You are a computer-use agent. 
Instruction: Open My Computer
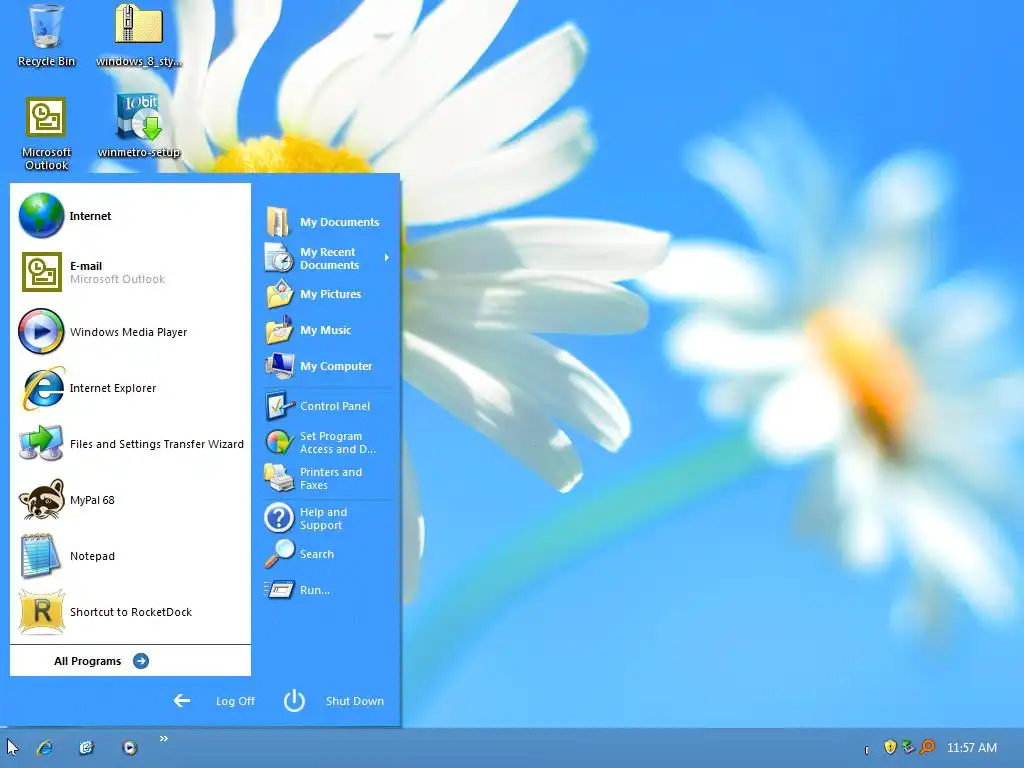pyautogui.click(x=328, y=366)
